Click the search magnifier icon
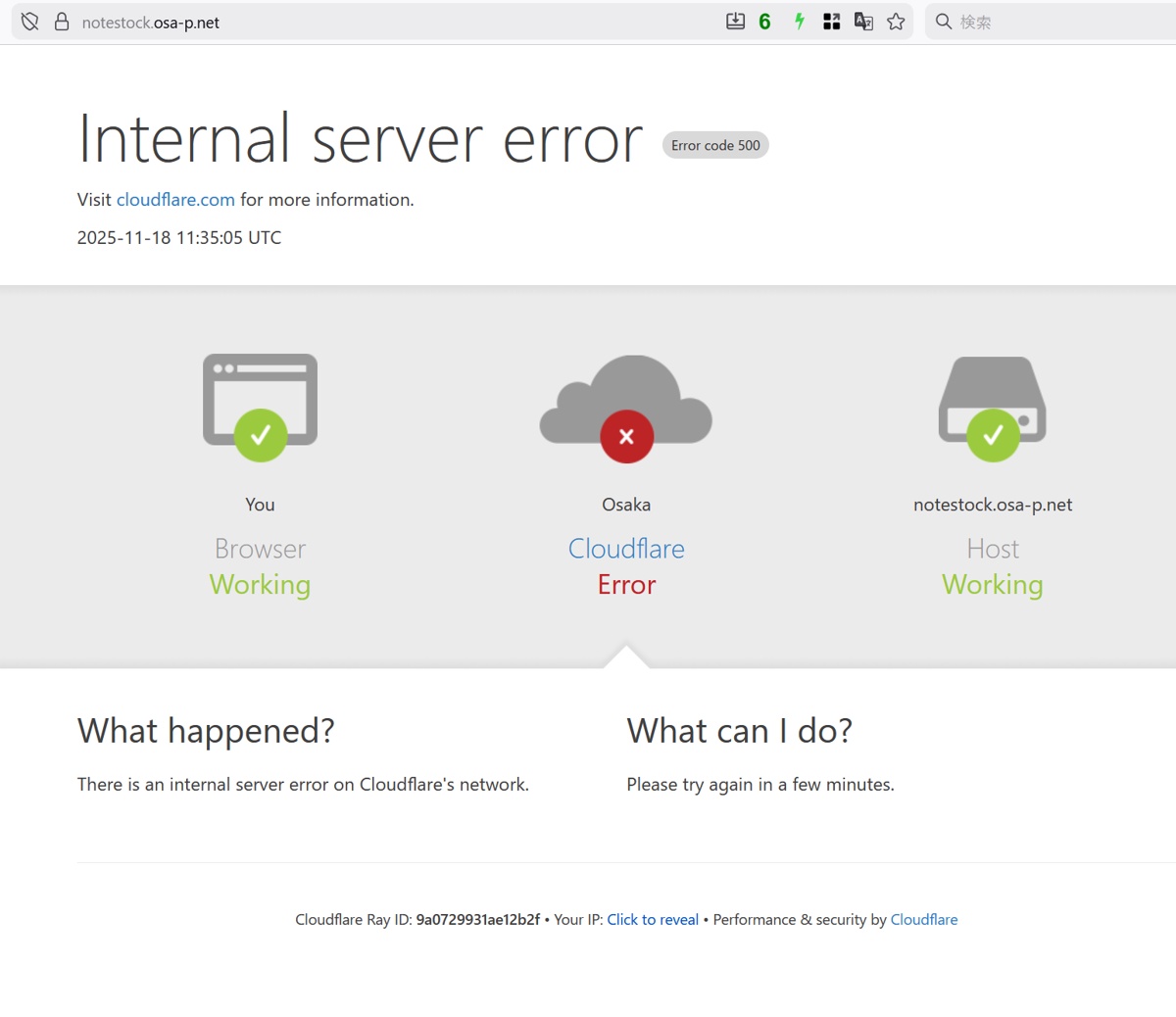Image resolution: width=1176 pixels, height=1017 pixels. (x=944, y=22)
